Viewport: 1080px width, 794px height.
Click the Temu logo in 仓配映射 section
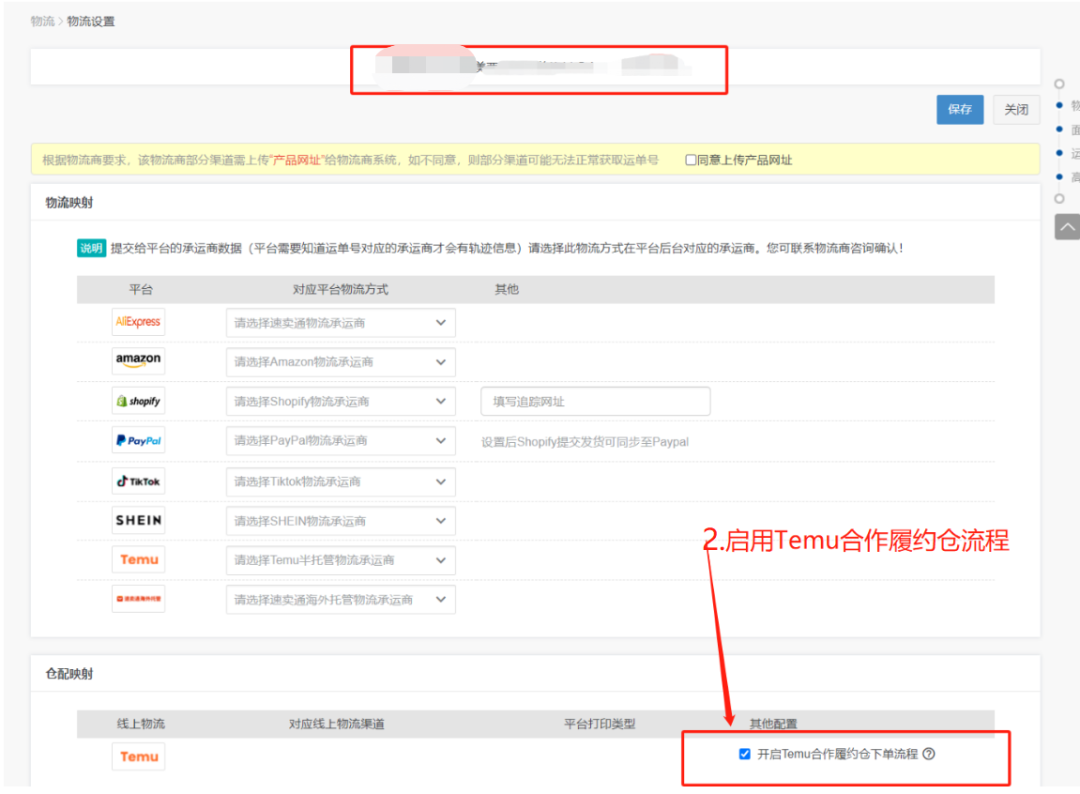coord(138,756)
